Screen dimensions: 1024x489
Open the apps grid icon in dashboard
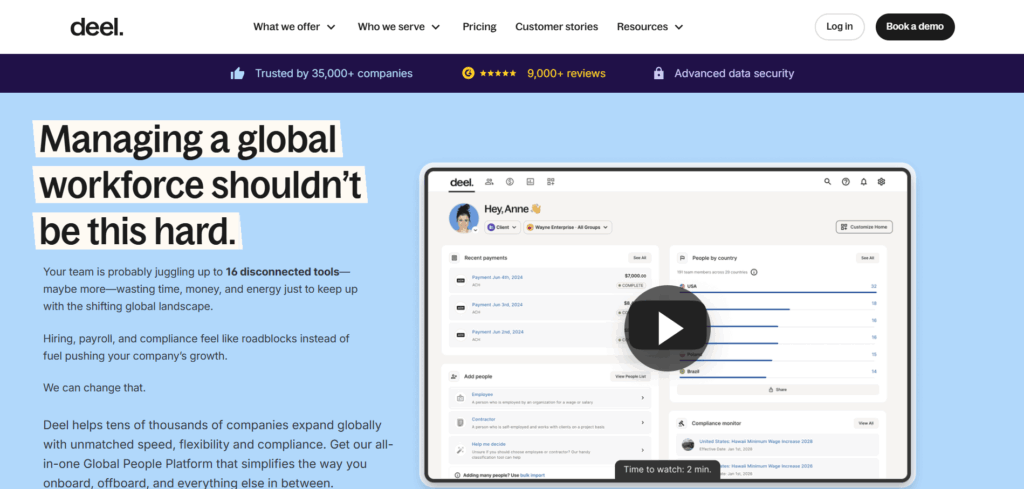click(x=551, y=181)
